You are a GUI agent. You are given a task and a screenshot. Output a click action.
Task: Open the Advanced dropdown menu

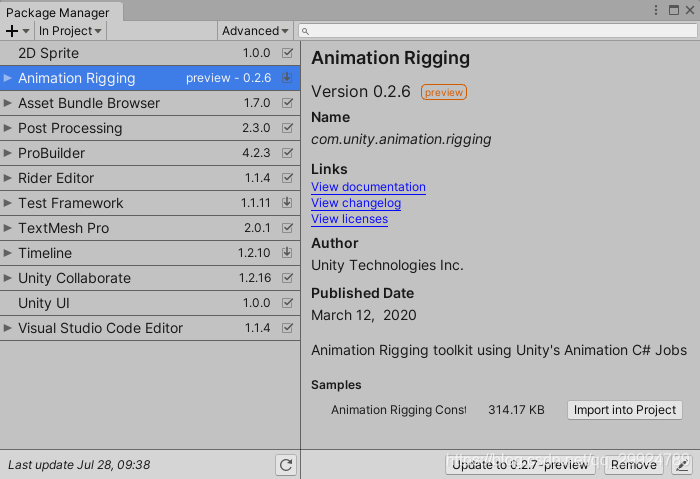[x=255, y=31]
